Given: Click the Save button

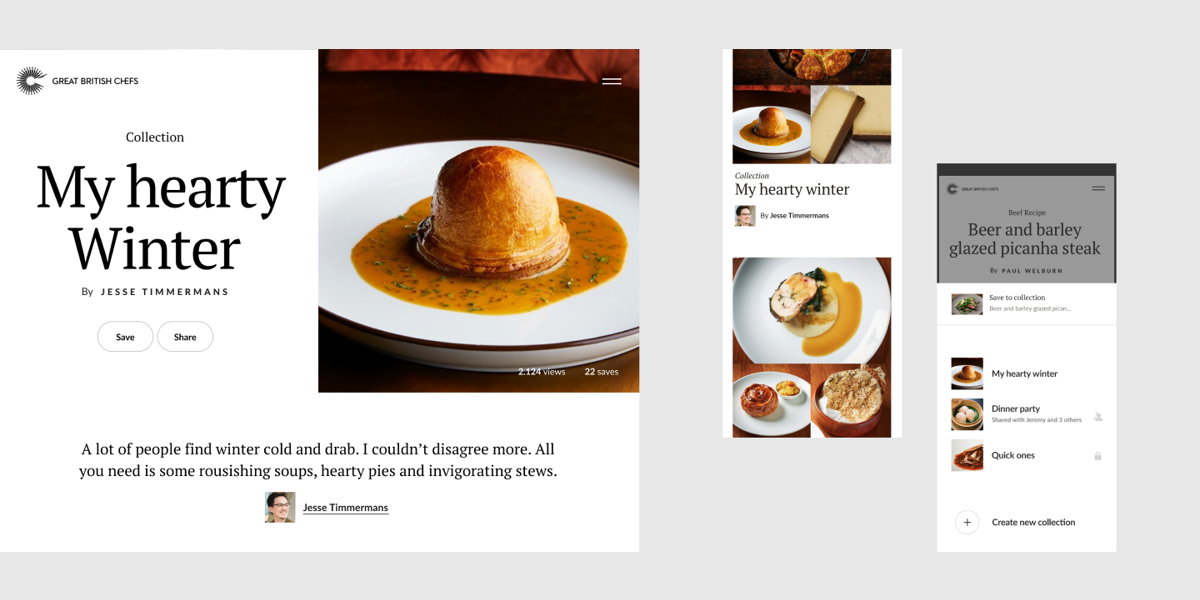Looking at the screenshot, I should tap(125, 337).
